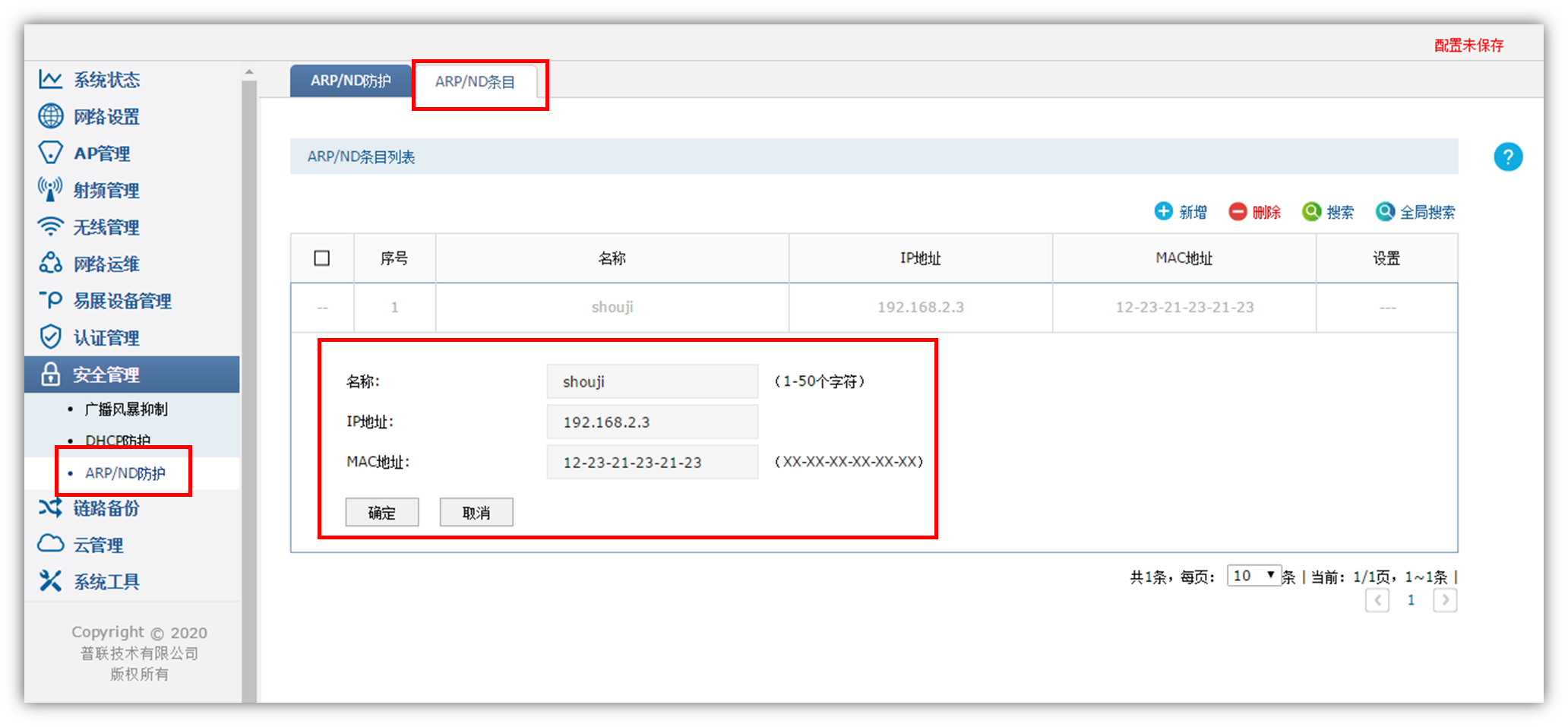Click the 搜索 search link
This screenshot has height=727, width=1568.
click(x=1340, y=212)
